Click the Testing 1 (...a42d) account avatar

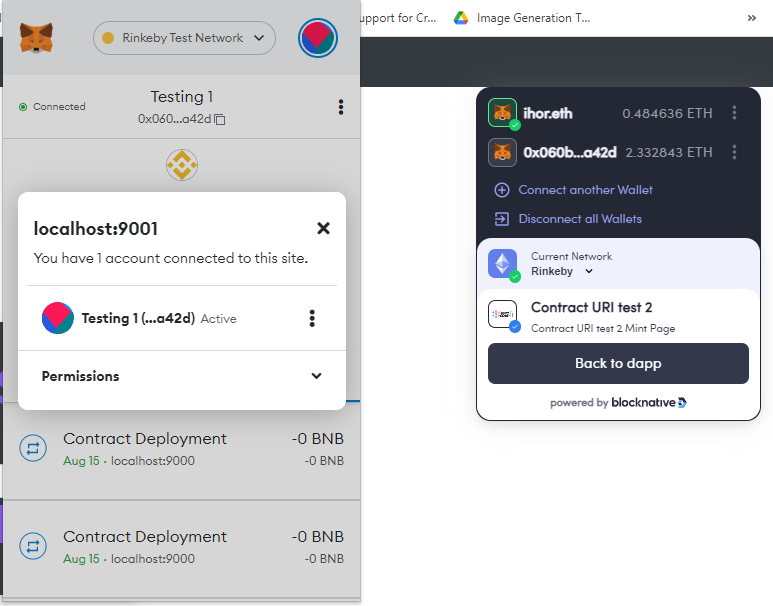tap(58, 318)
